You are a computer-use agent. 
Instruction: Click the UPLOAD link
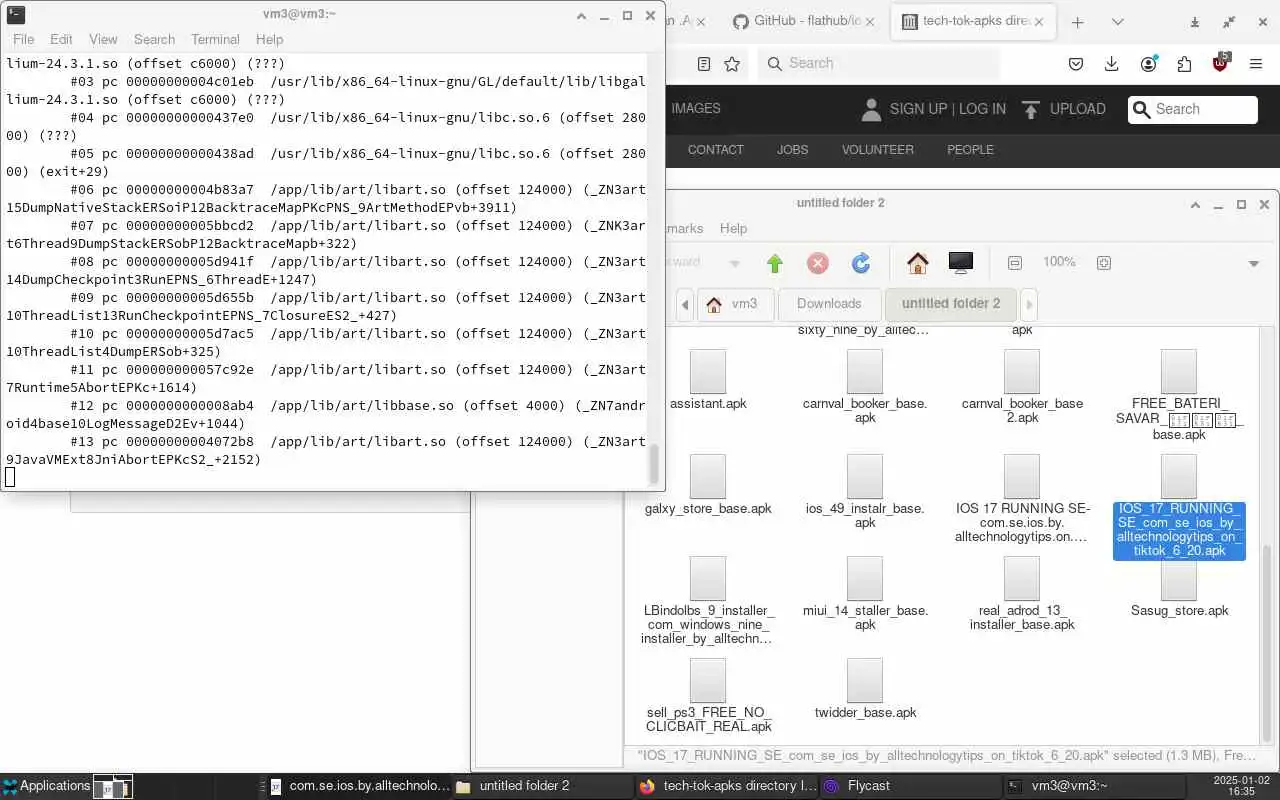1078,109
